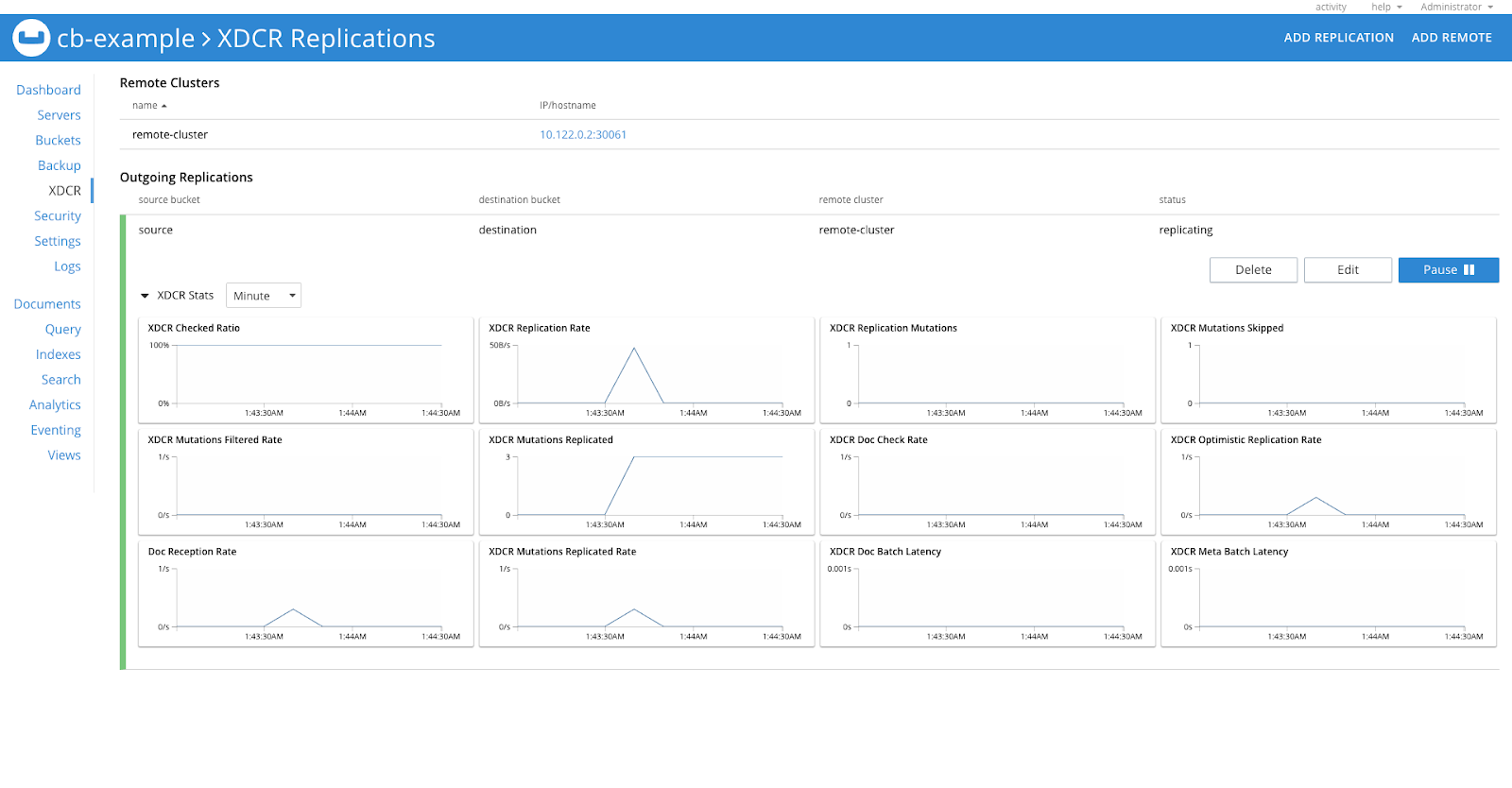Image resolution: width=1512 pixels, height=788 pixels.
Task: Open the remote cluster IP link
Action: click(x=582, y=135)
